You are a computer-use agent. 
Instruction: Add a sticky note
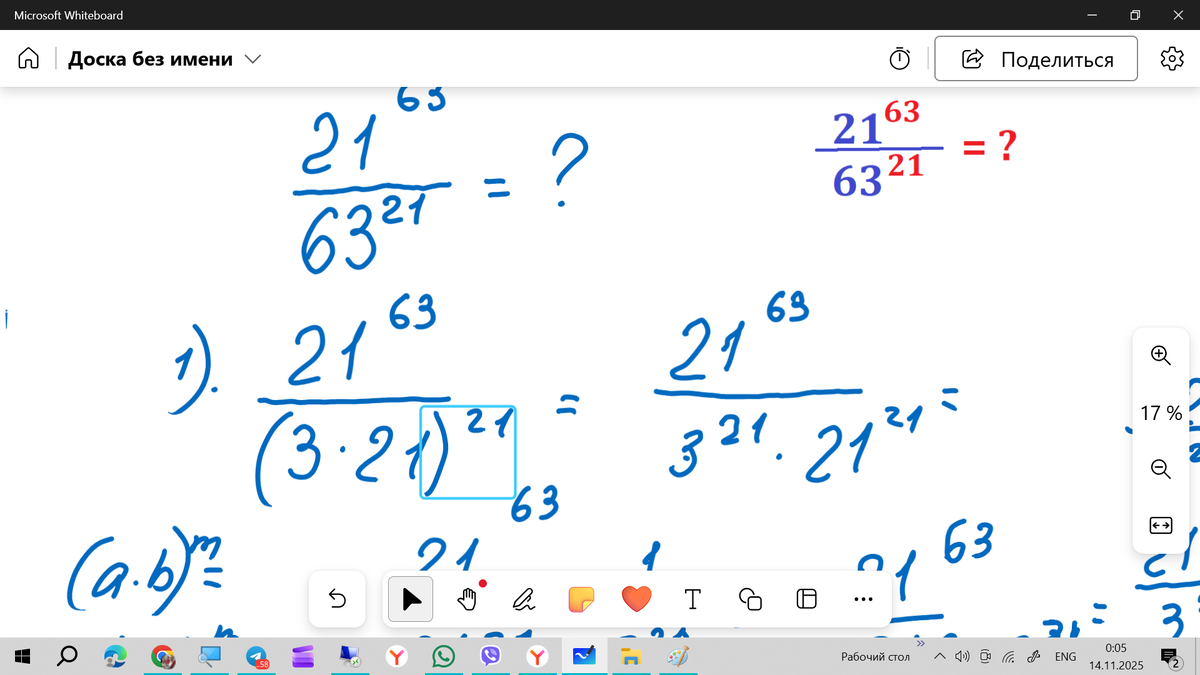click(580, 599)
